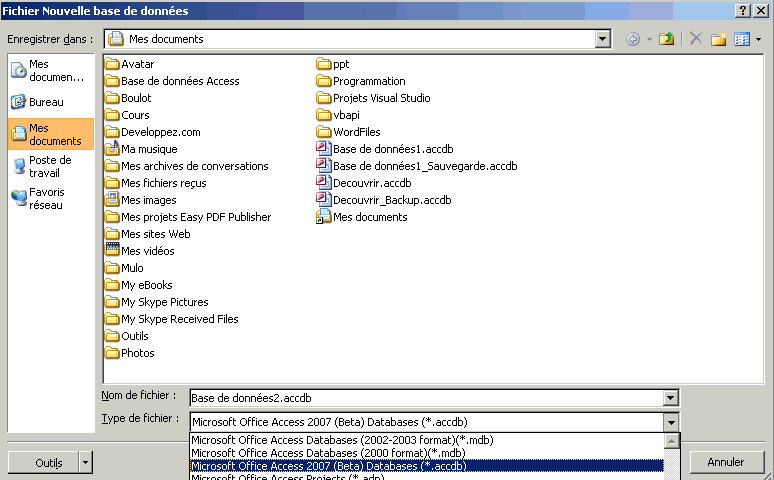Image resolution: width=774 pixels, height=480 pixels.
Task: Click the help question mark button
Action: pos(743,10)
